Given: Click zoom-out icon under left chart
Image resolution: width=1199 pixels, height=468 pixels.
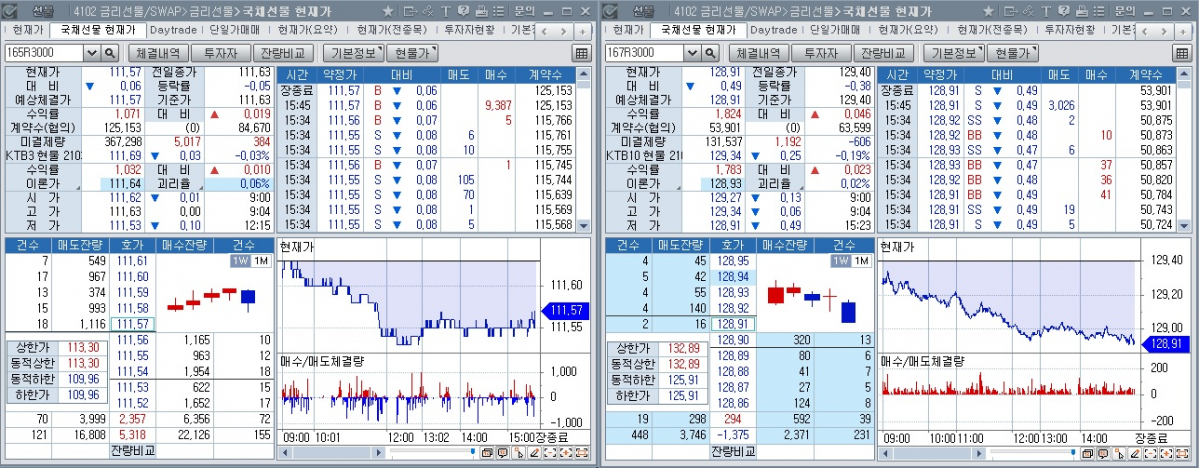Looking at the screenshot, I should (x=550, y=453).
